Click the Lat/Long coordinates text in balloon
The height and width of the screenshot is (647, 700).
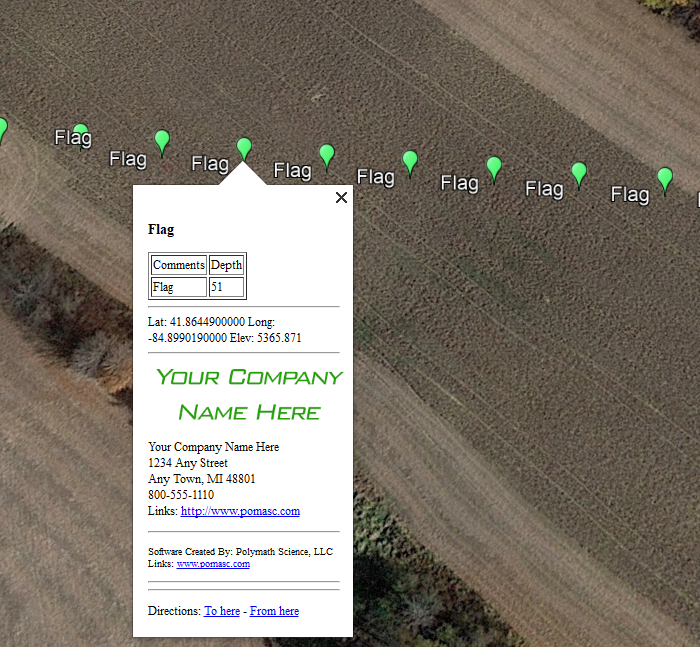[224, 330]
